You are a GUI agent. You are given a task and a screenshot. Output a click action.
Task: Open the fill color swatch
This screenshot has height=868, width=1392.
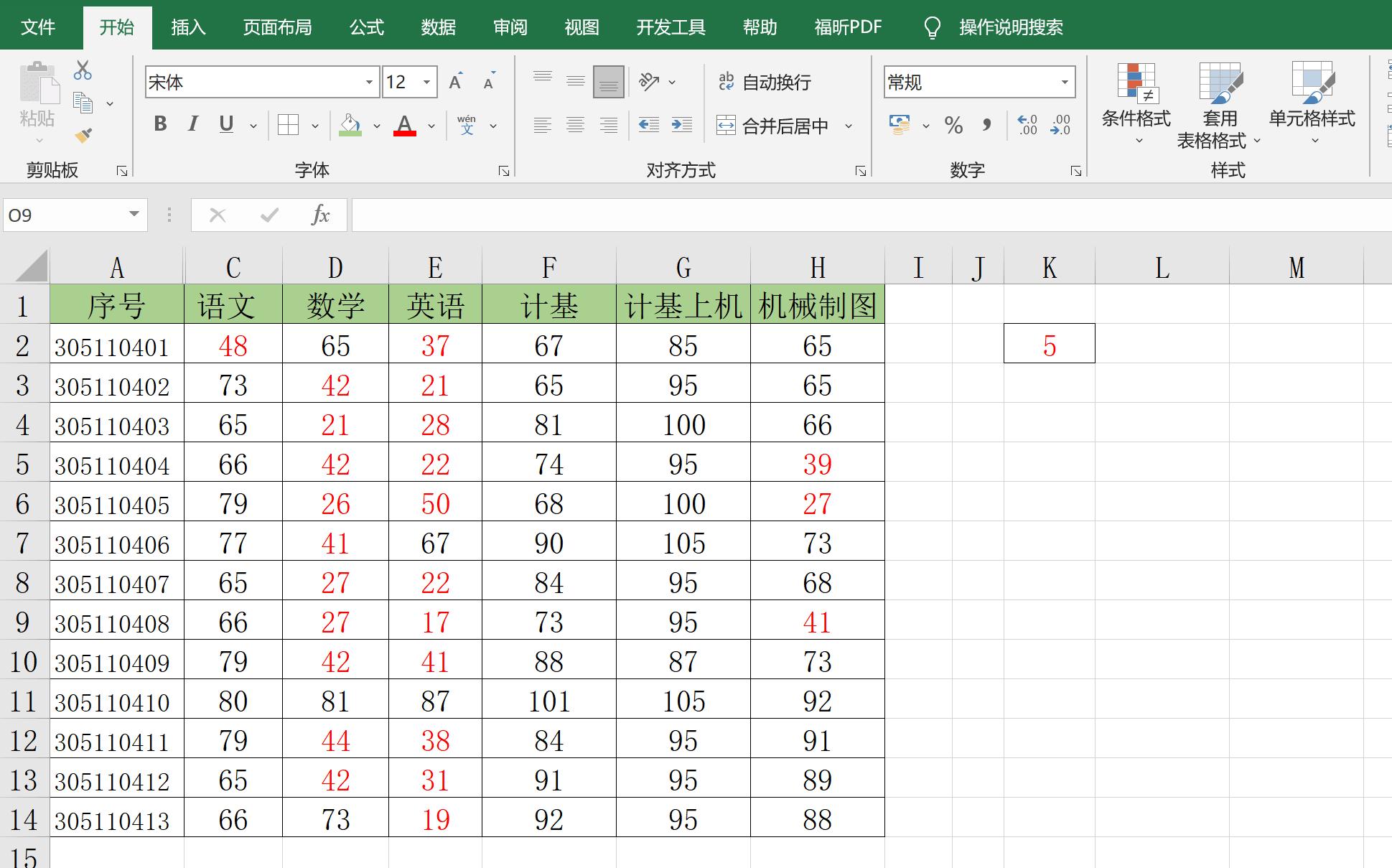(350, 125)
